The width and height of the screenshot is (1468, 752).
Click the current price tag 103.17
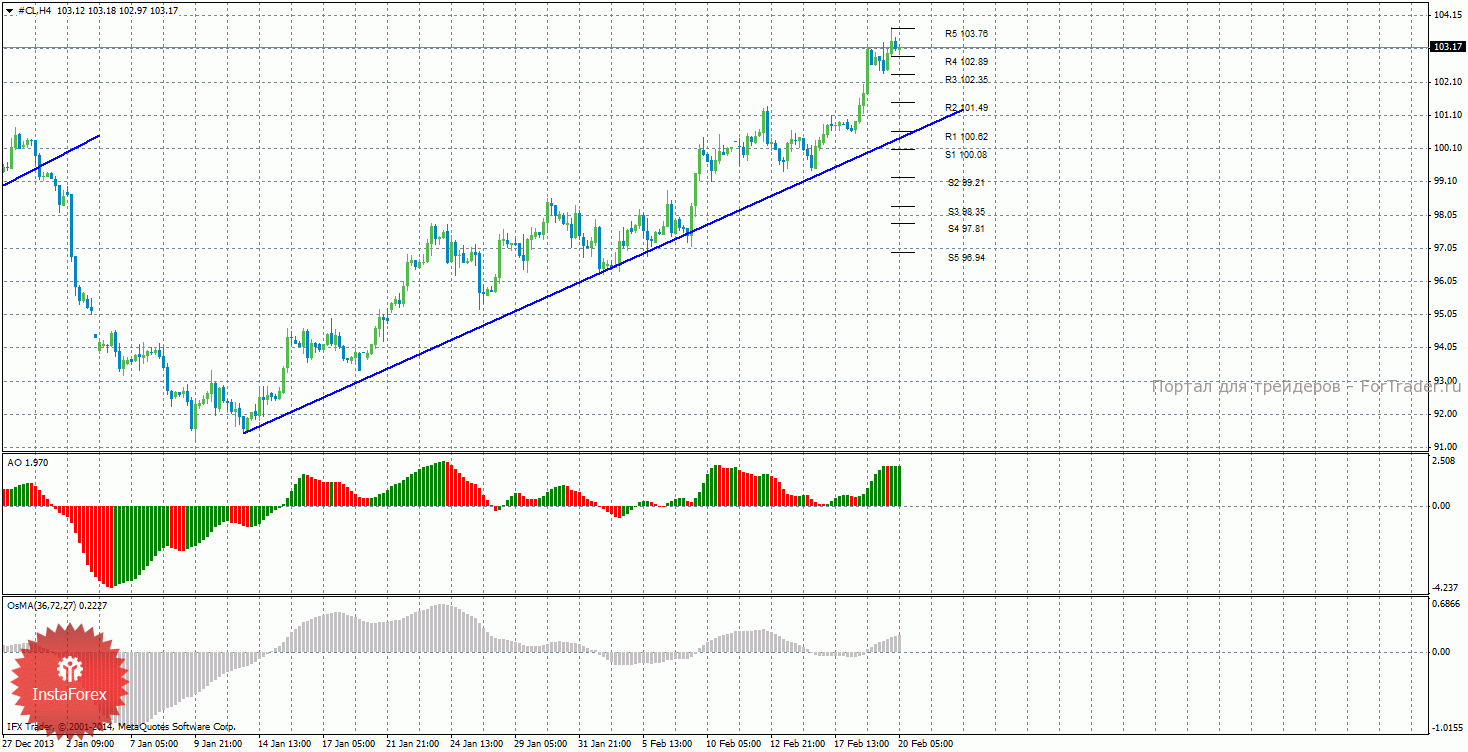click(x=1447, y=47)
